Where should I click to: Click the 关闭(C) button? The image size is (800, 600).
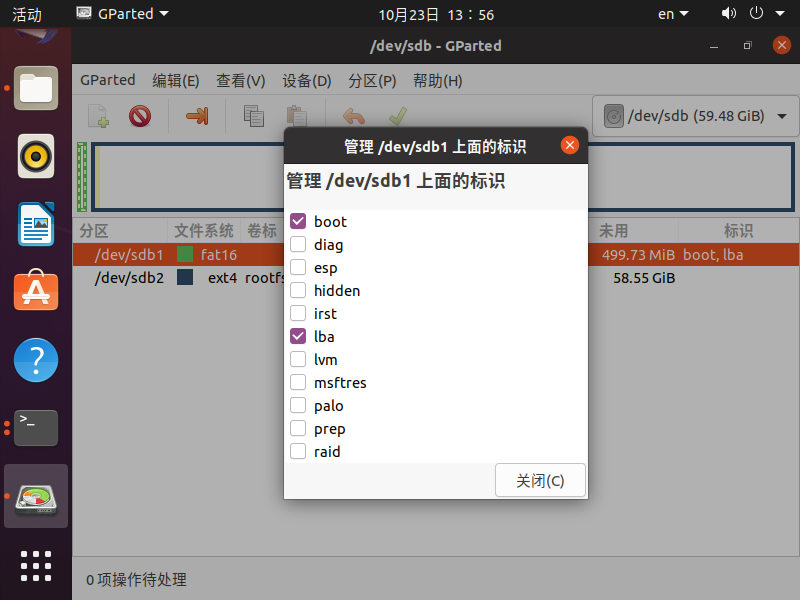540,480
